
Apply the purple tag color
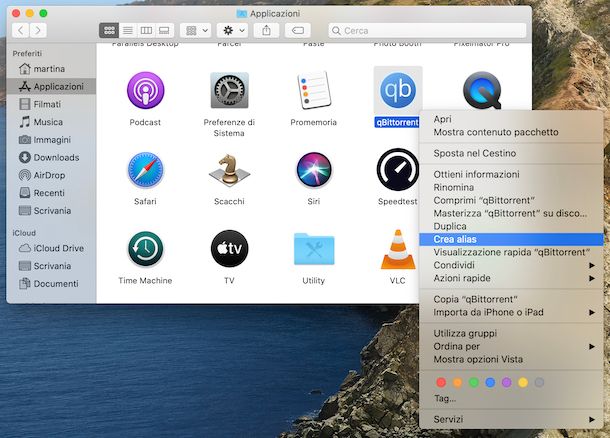click(x=507, y=383)
